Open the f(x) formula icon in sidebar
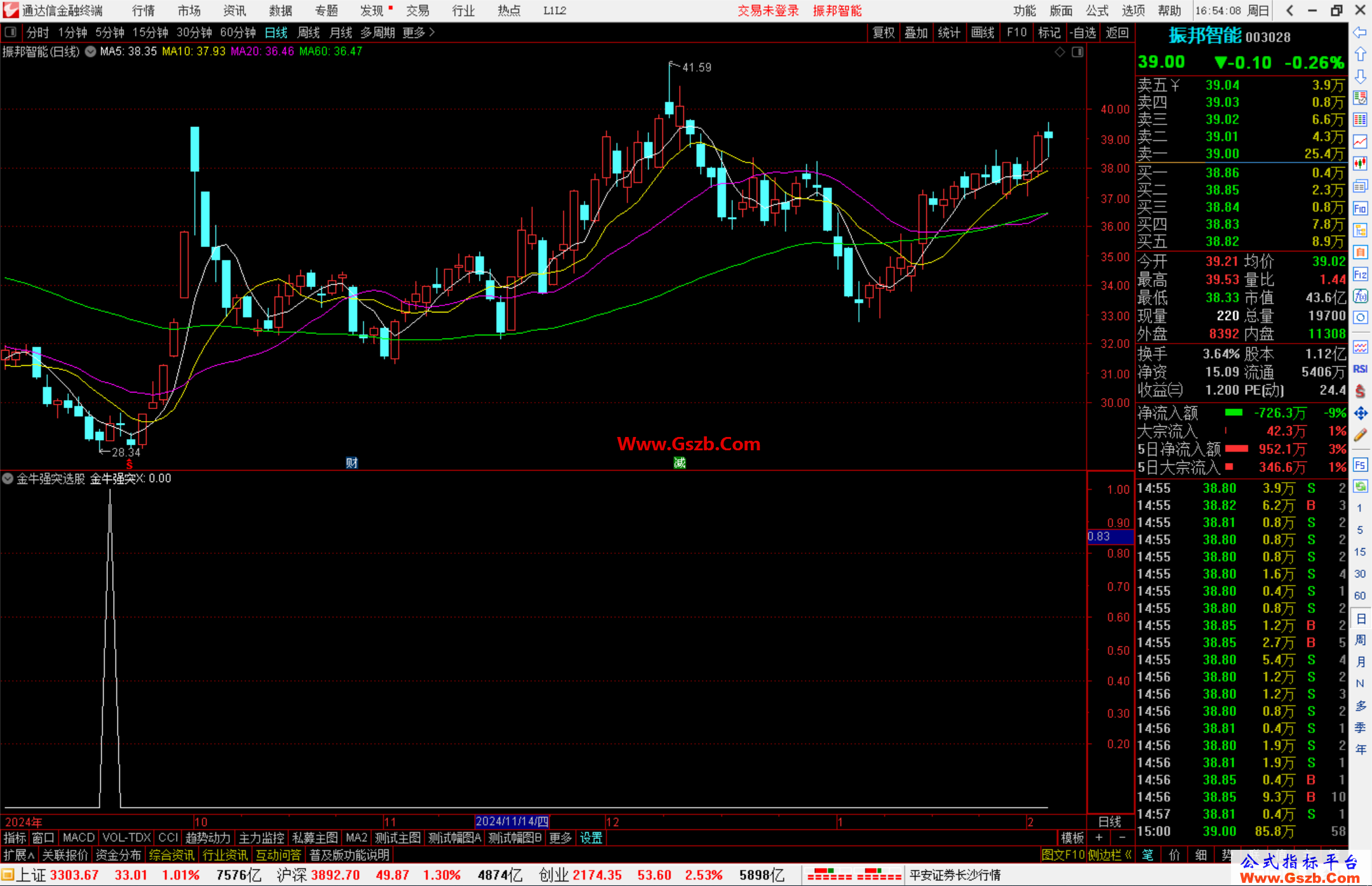The image size is (1372, 886). point(1360,296)
